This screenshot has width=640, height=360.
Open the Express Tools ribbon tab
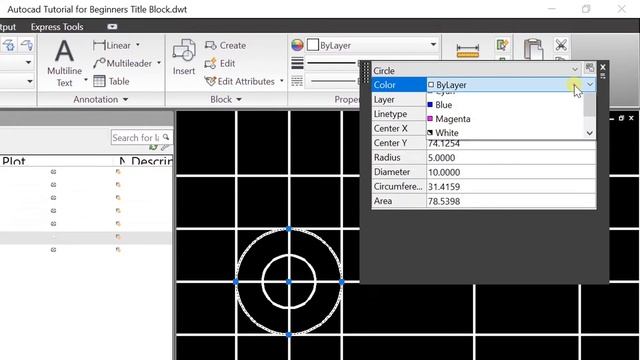[57, 27]
